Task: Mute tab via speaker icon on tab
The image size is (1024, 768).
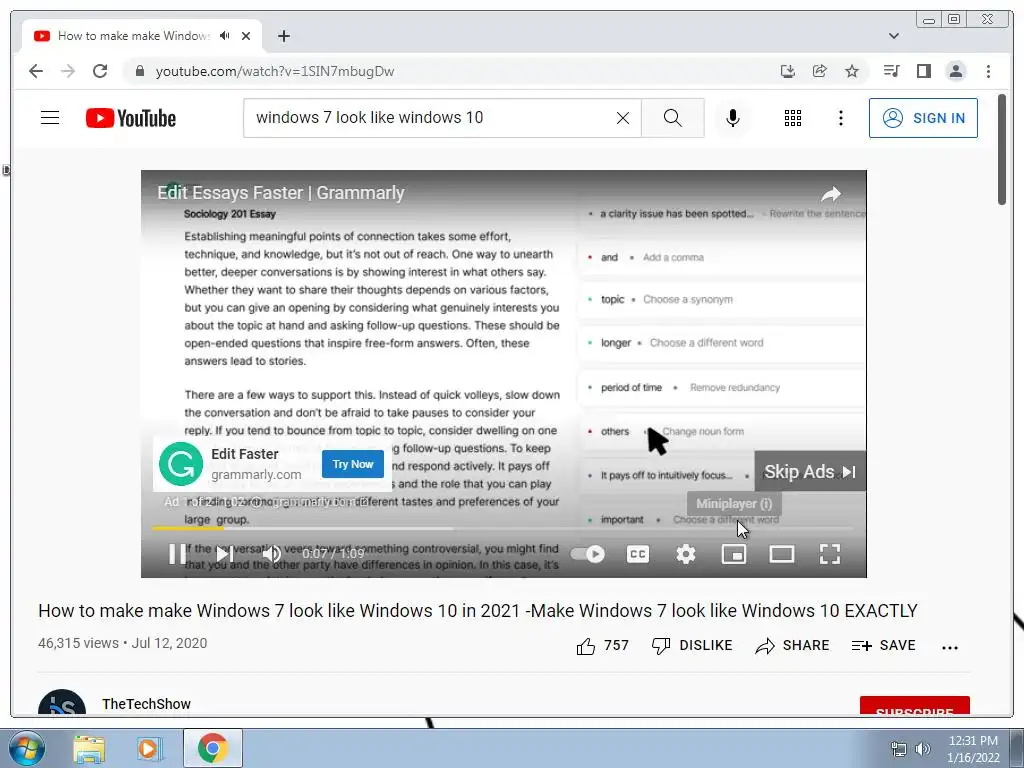Action: click(x=225, y=36)
